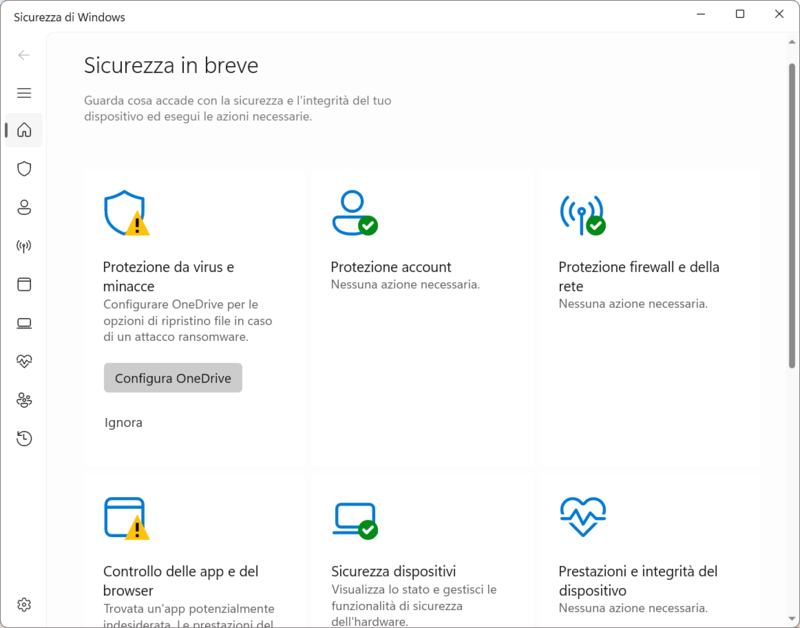Open device performance heart sidebar icon
Image resolution: width=800 pixels, height=628 pixels.
click(x=24, y=361)
